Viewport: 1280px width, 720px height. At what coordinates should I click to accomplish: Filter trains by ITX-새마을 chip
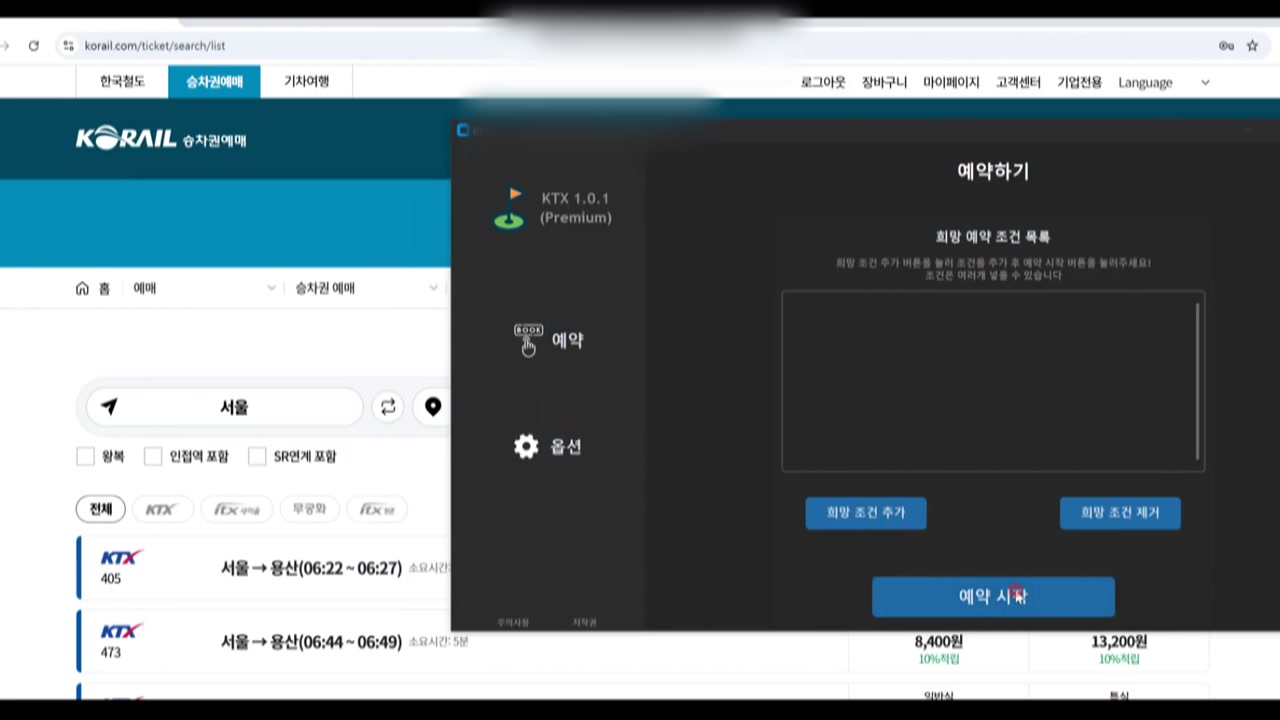pyautogui.click(x=237, y=509)
